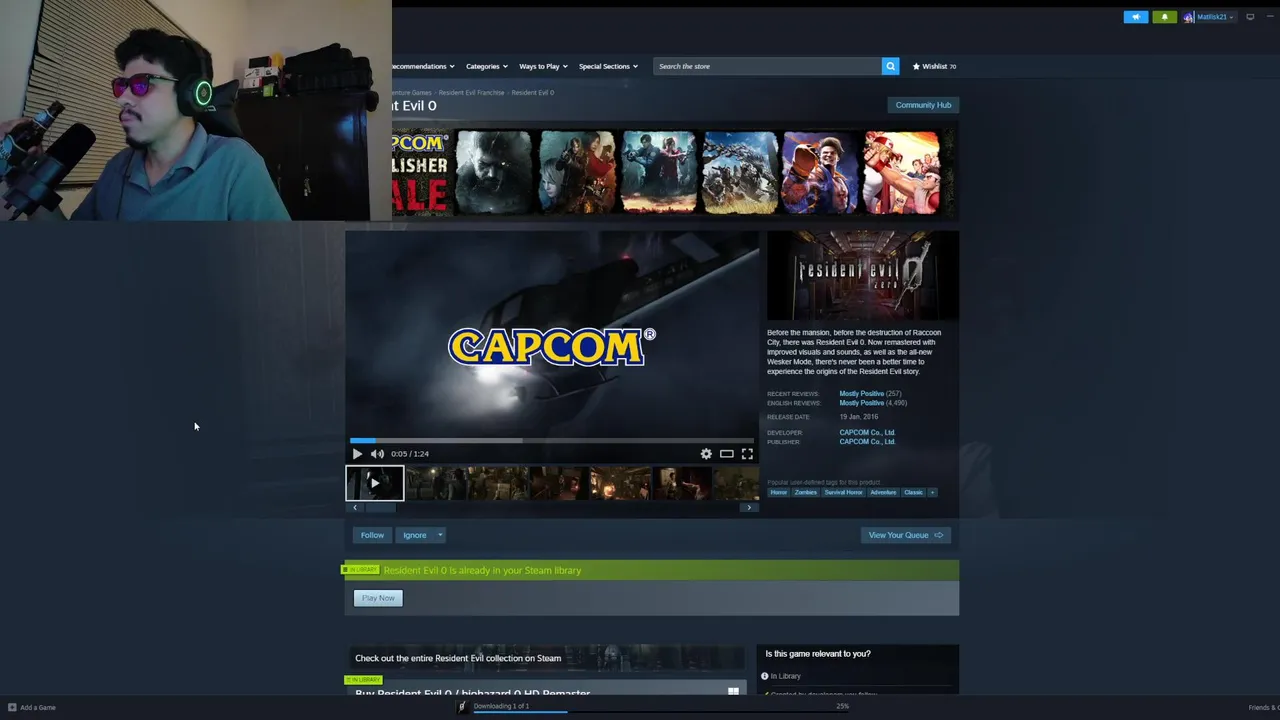The width and height of the screenshot is (1280, 720).
Task: Click the In Library badge on green banner
Action: (x=361, y=570)
